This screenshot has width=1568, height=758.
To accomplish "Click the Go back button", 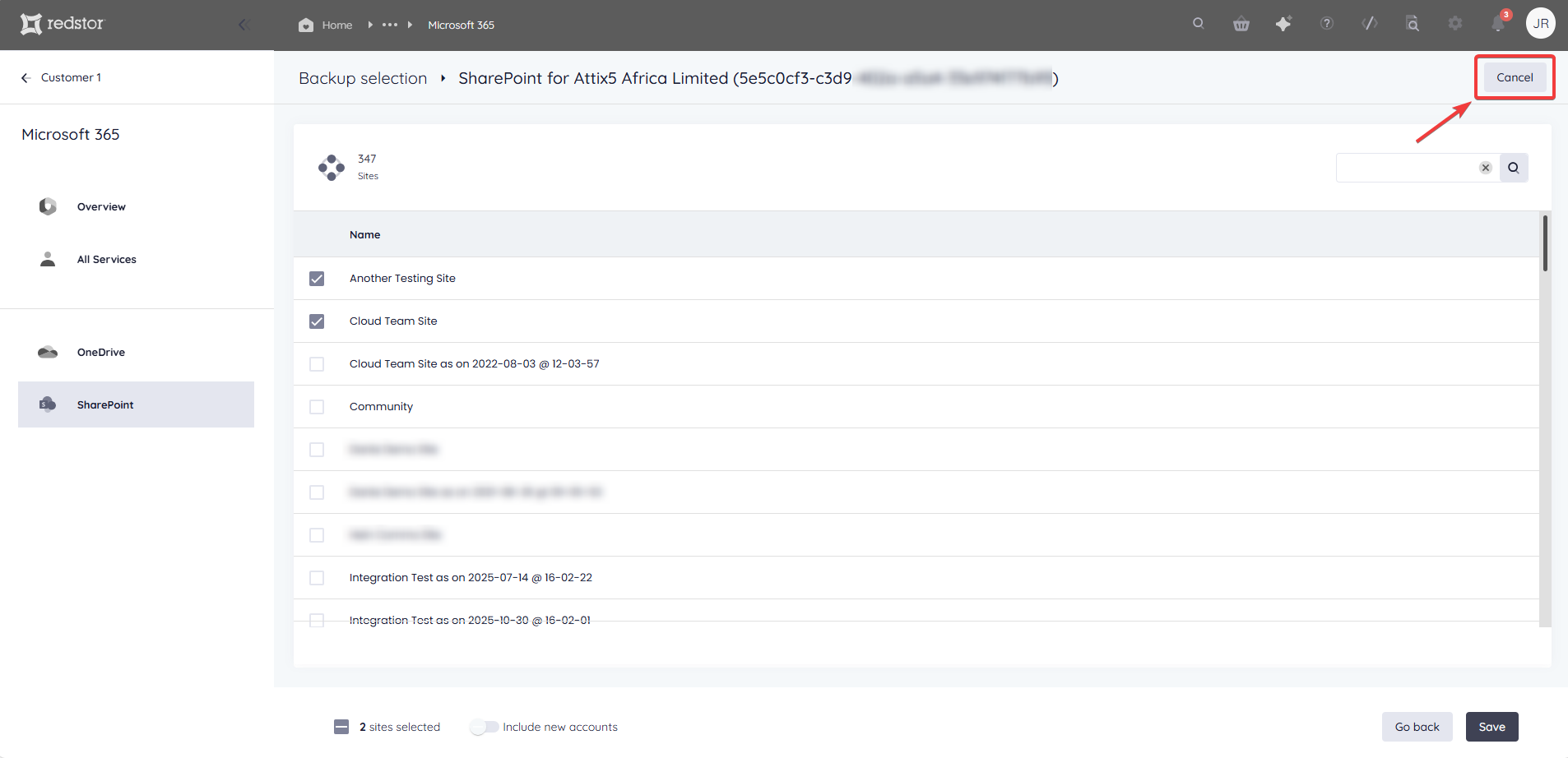I will tap(1417, 727).
